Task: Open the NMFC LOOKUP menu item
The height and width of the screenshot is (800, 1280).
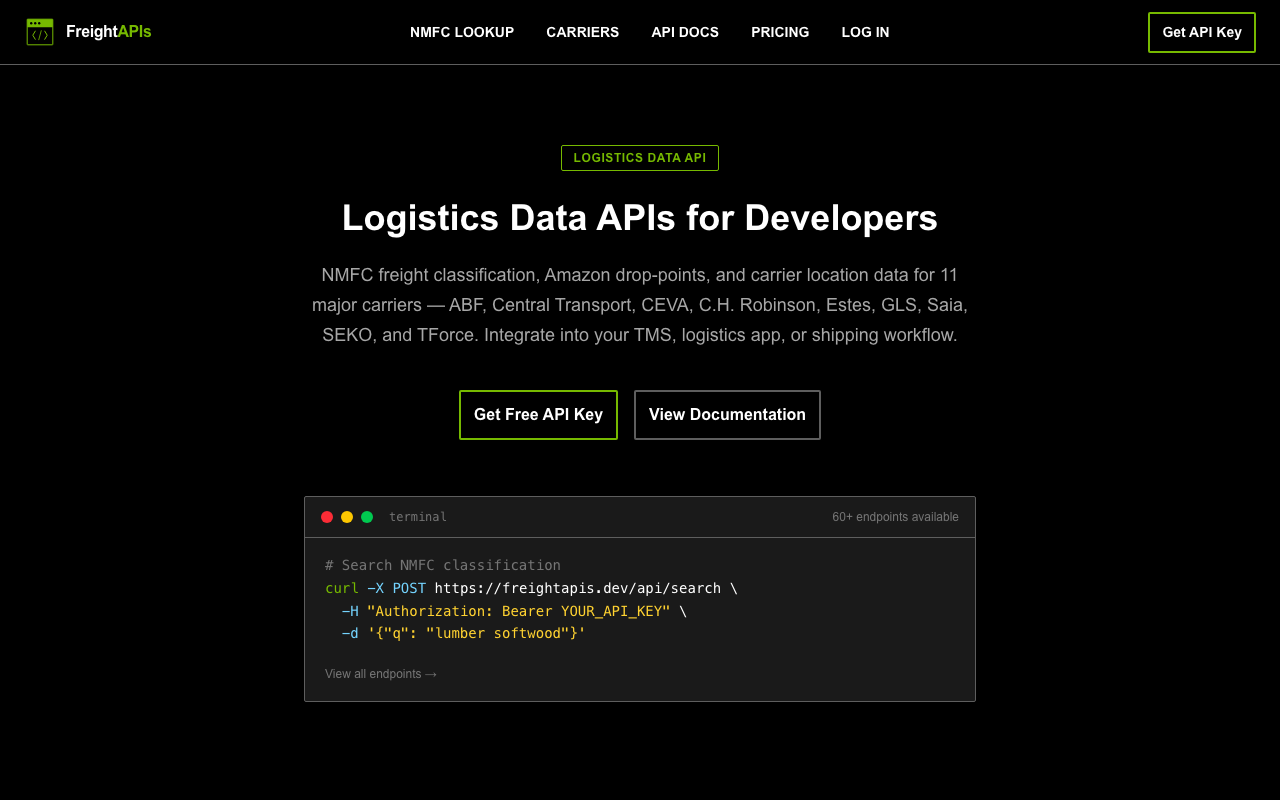Action: (462, 32)
